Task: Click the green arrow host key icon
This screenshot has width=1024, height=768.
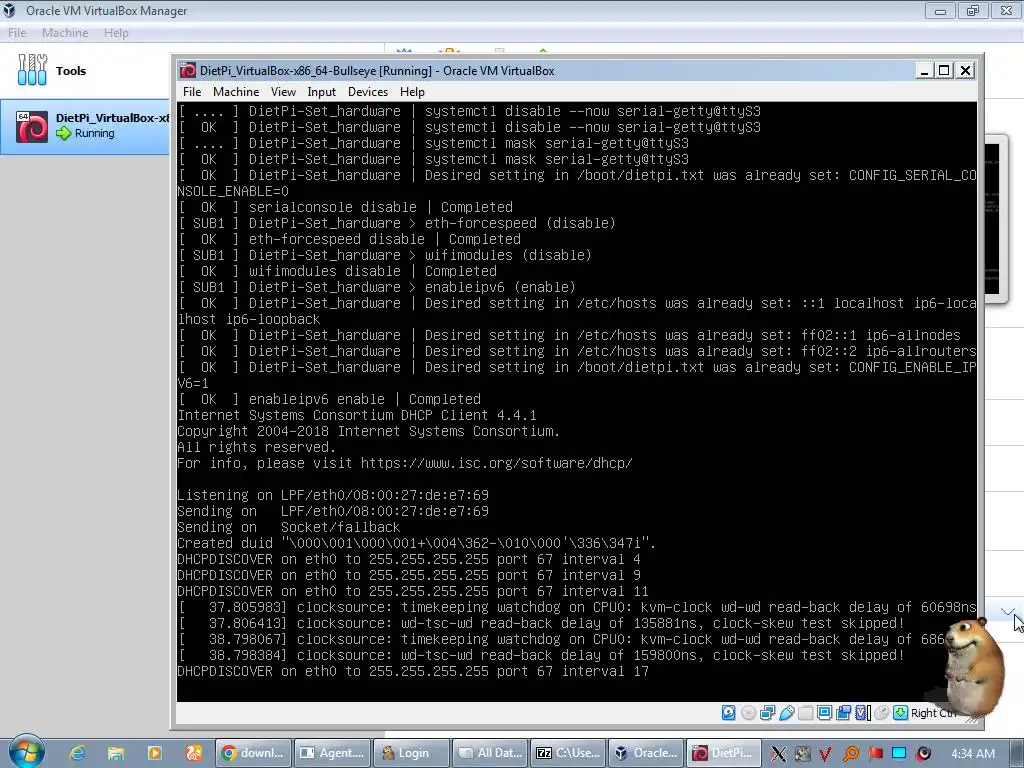Action: click(x=901, y=712)
